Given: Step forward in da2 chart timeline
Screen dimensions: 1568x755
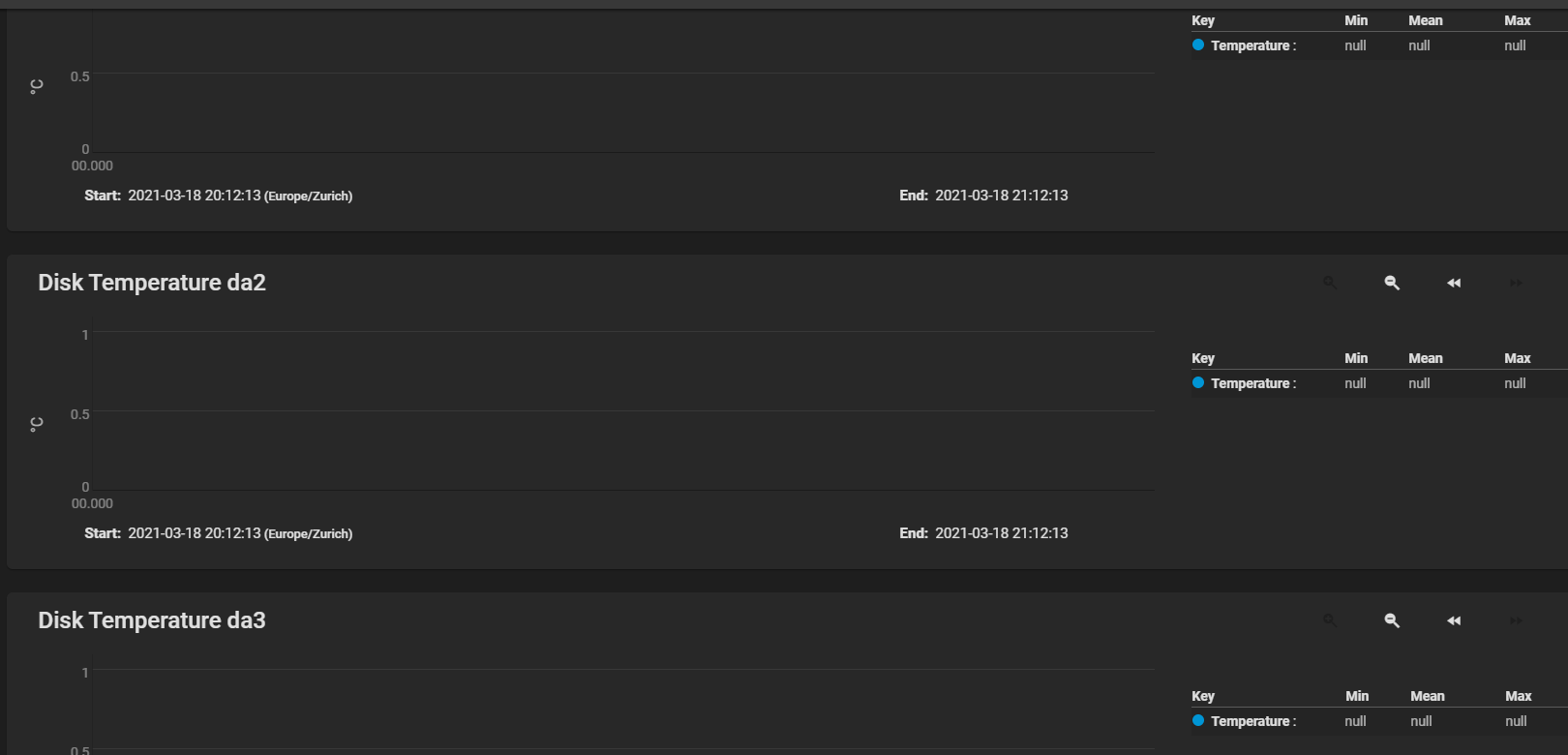Looking at the screenshot, I should click(1516, 283).
